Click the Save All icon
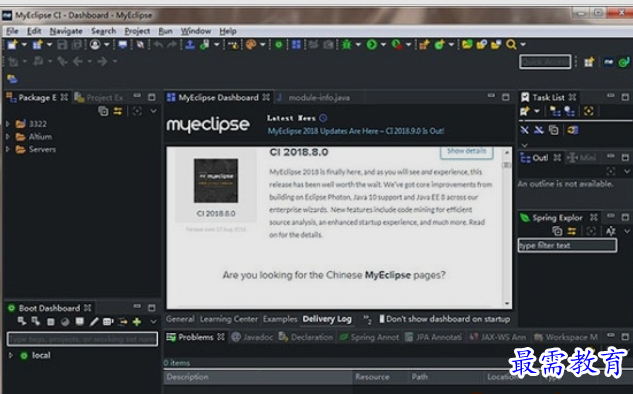Screen dimensions: 633x394 [x=76, y=44]
